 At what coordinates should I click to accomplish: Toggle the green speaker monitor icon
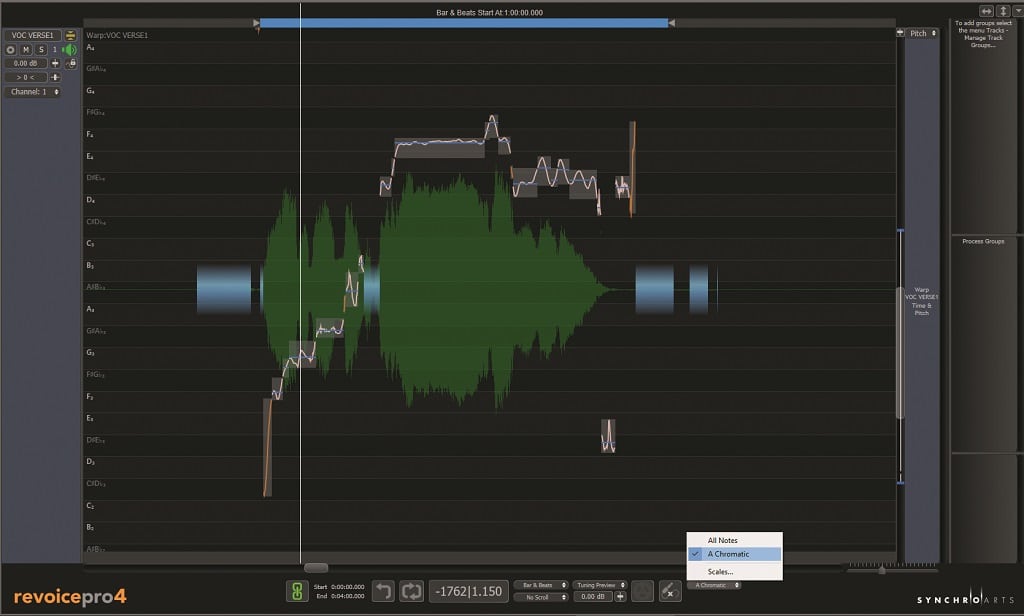point(69,50)
